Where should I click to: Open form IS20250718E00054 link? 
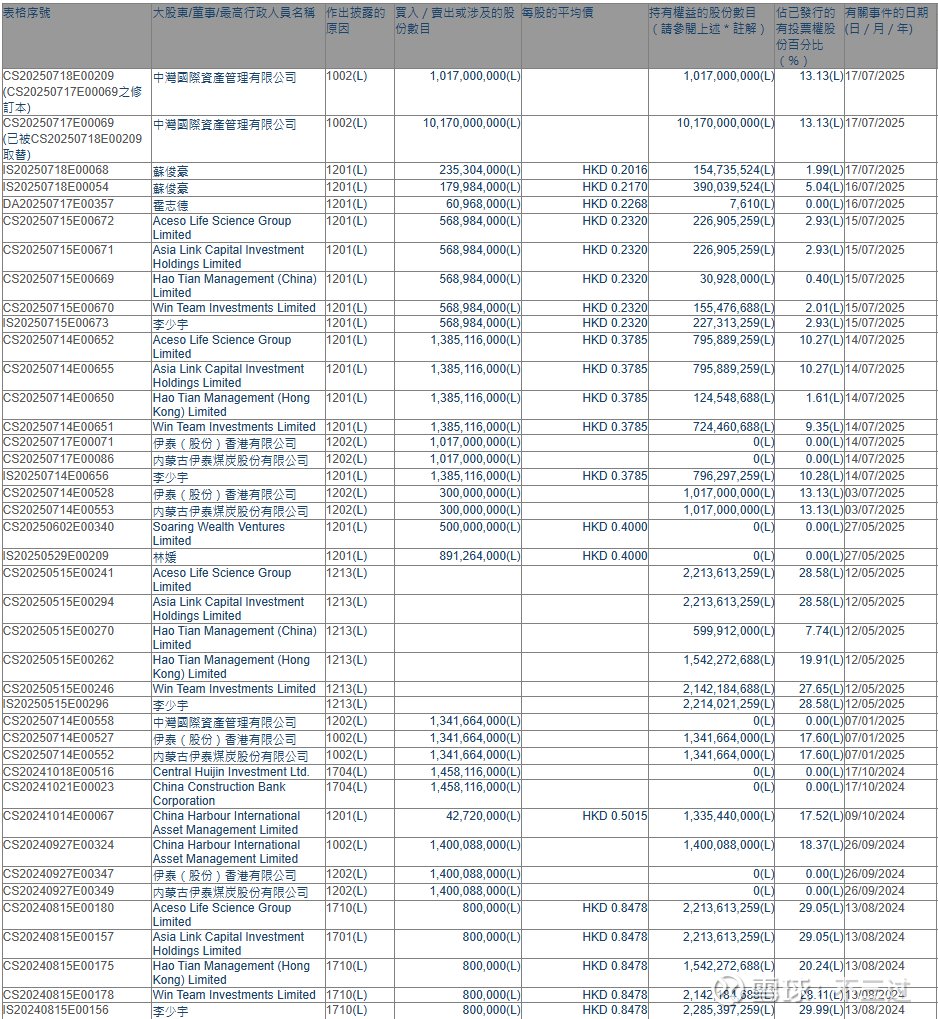56,187
